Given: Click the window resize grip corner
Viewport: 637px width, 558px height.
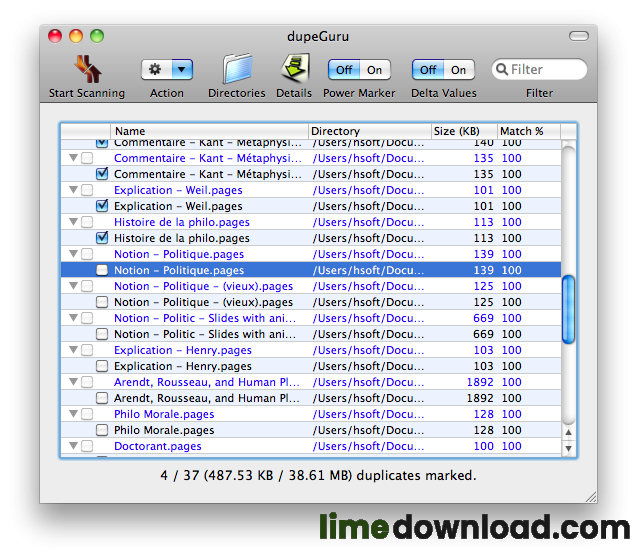Looking at the screenshot, I should point(589,495).
